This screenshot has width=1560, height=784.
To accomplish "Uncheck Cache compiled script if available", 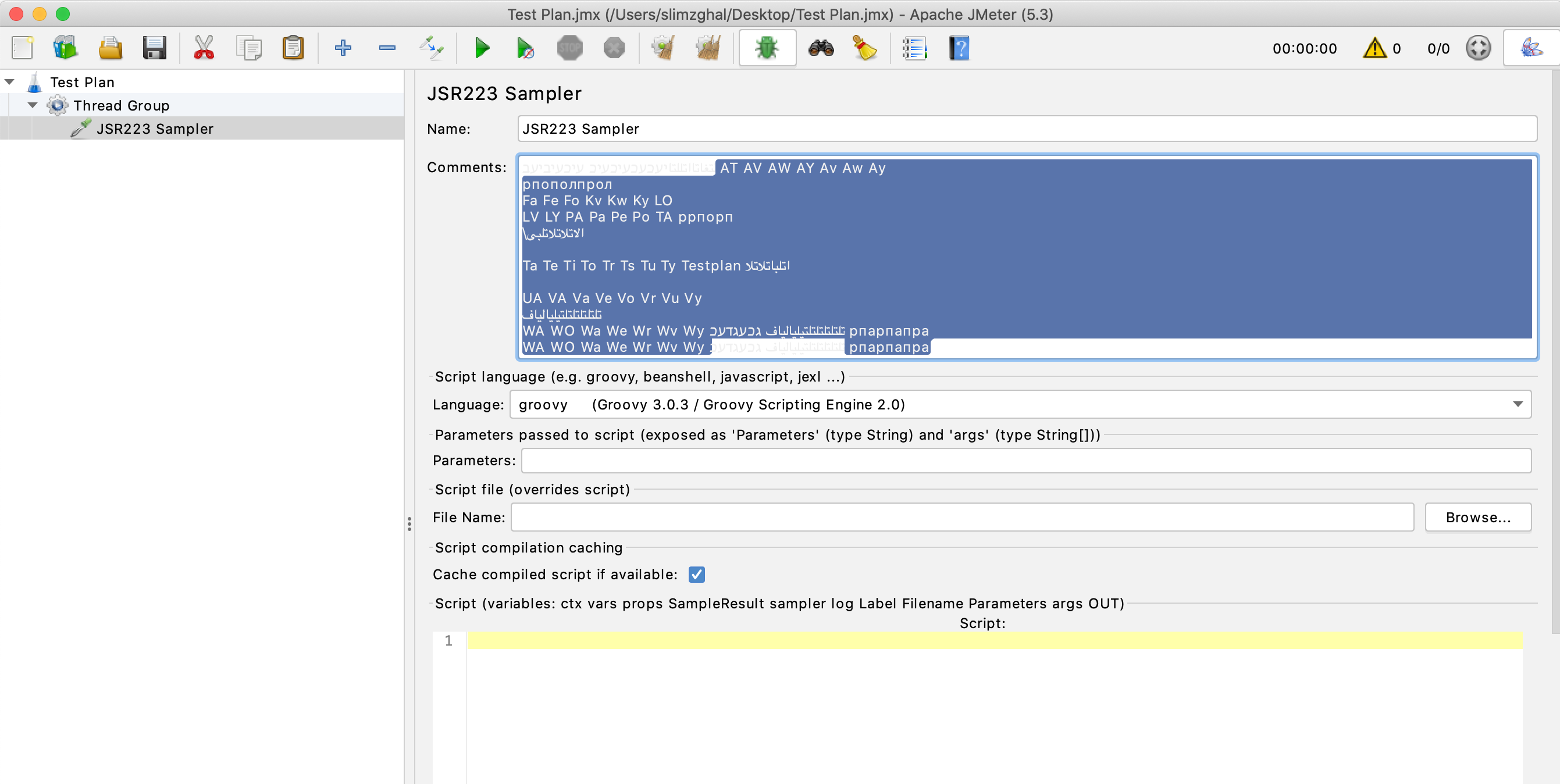I will 697,575.
